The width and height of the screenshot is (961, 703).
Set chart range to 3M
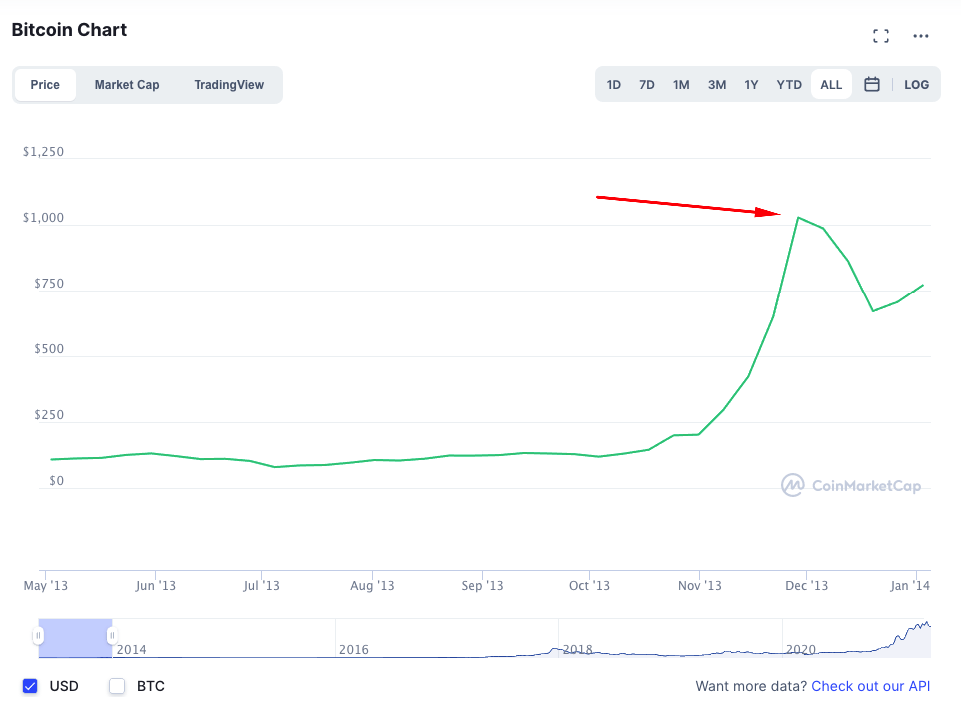tap(717, 85)
